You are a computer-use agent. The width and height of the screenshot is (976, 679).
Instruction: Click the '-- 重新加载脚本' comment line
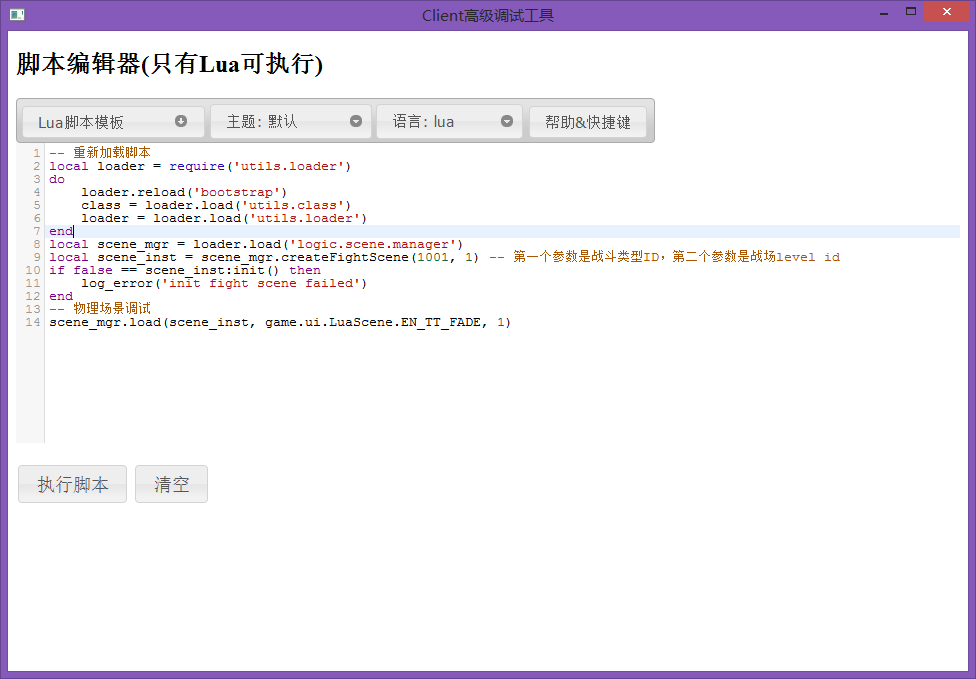pos(100,153)
